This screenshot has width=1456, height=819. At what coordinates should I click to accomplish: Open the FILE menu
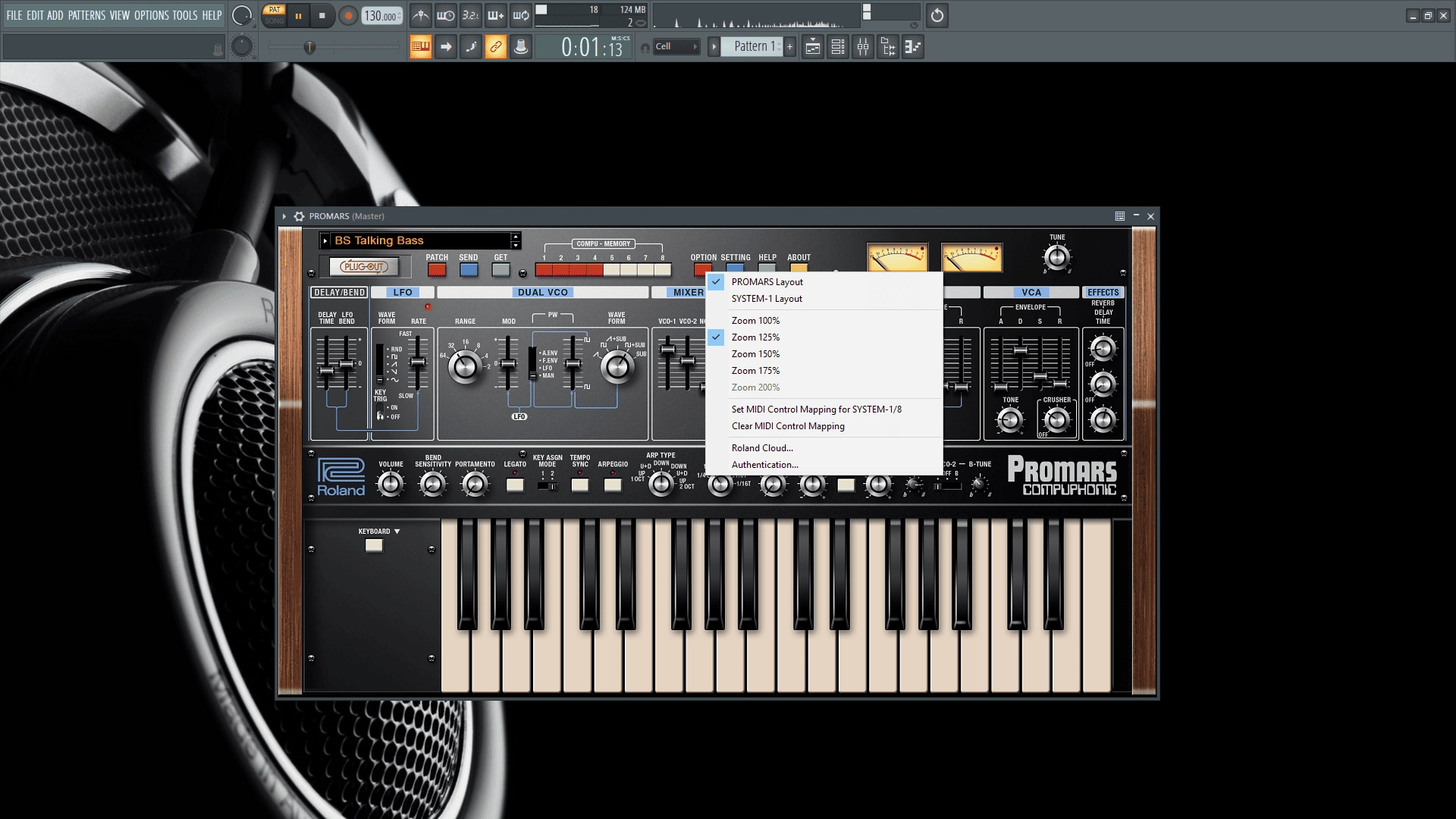14,15
